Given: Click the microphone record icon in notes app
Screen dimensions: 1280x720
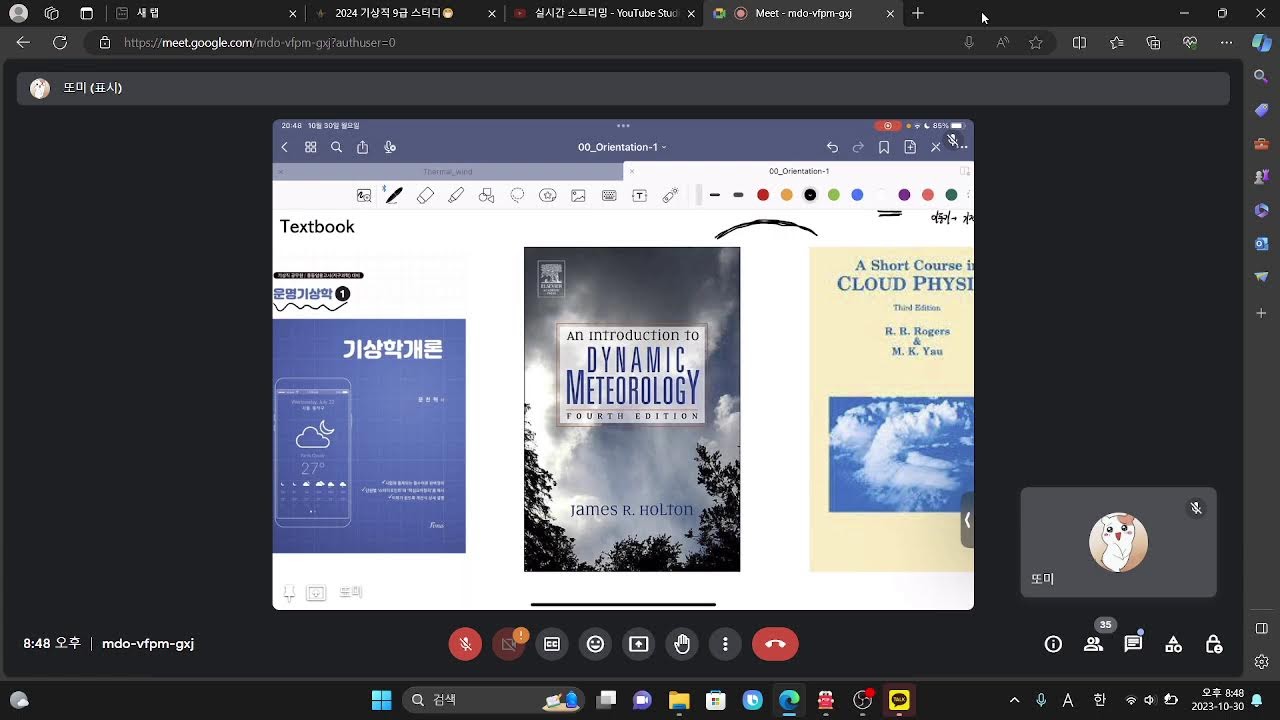Looking at the screenshot, I should coord(390,147).
